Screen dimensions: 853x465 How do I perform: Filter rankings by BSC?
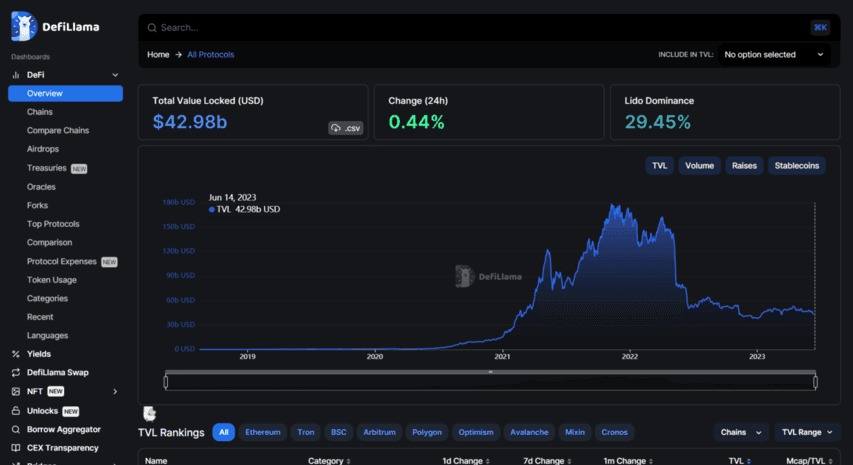[338, 432]
